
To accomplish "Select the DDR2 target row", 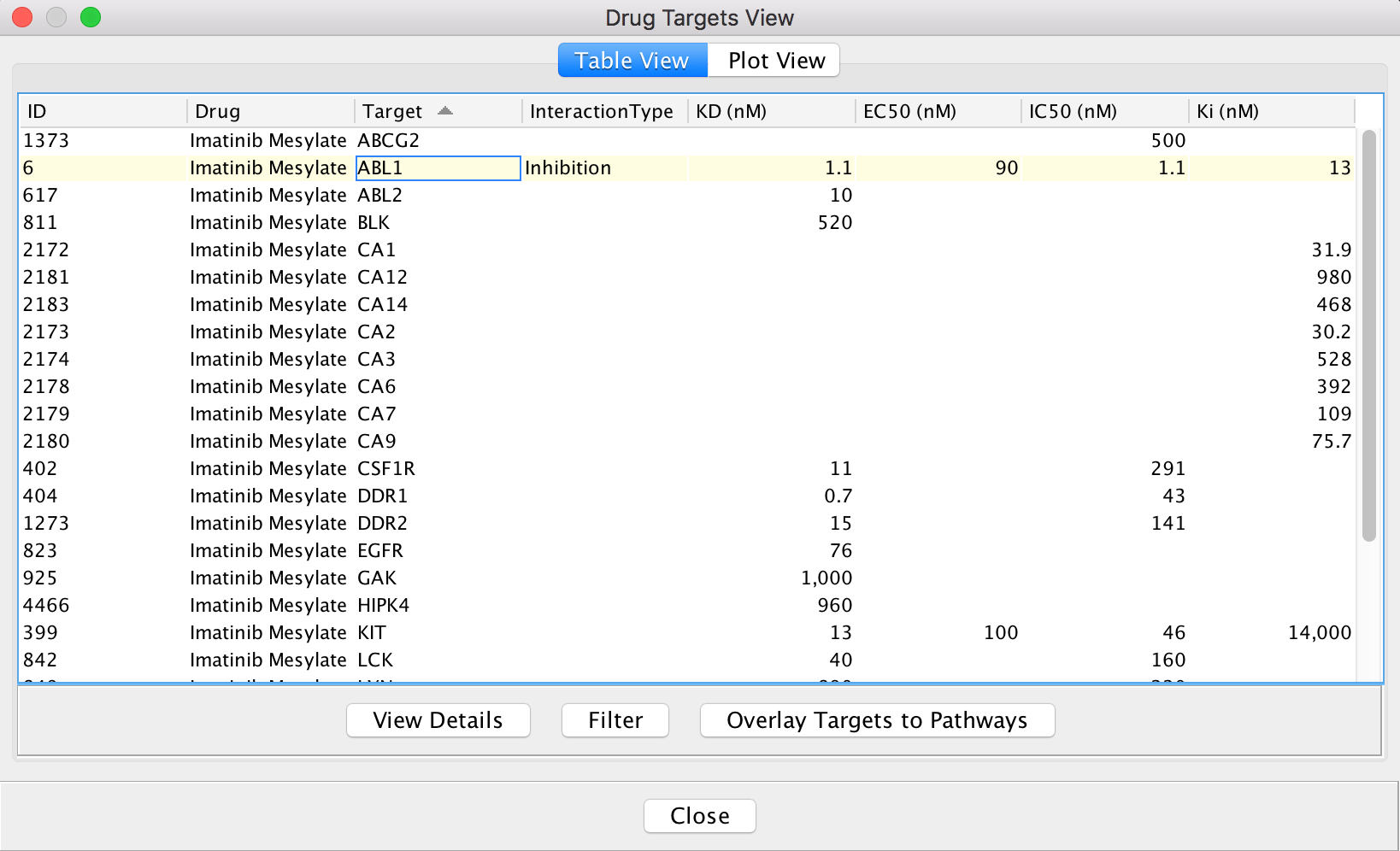I will pos(688,524).
